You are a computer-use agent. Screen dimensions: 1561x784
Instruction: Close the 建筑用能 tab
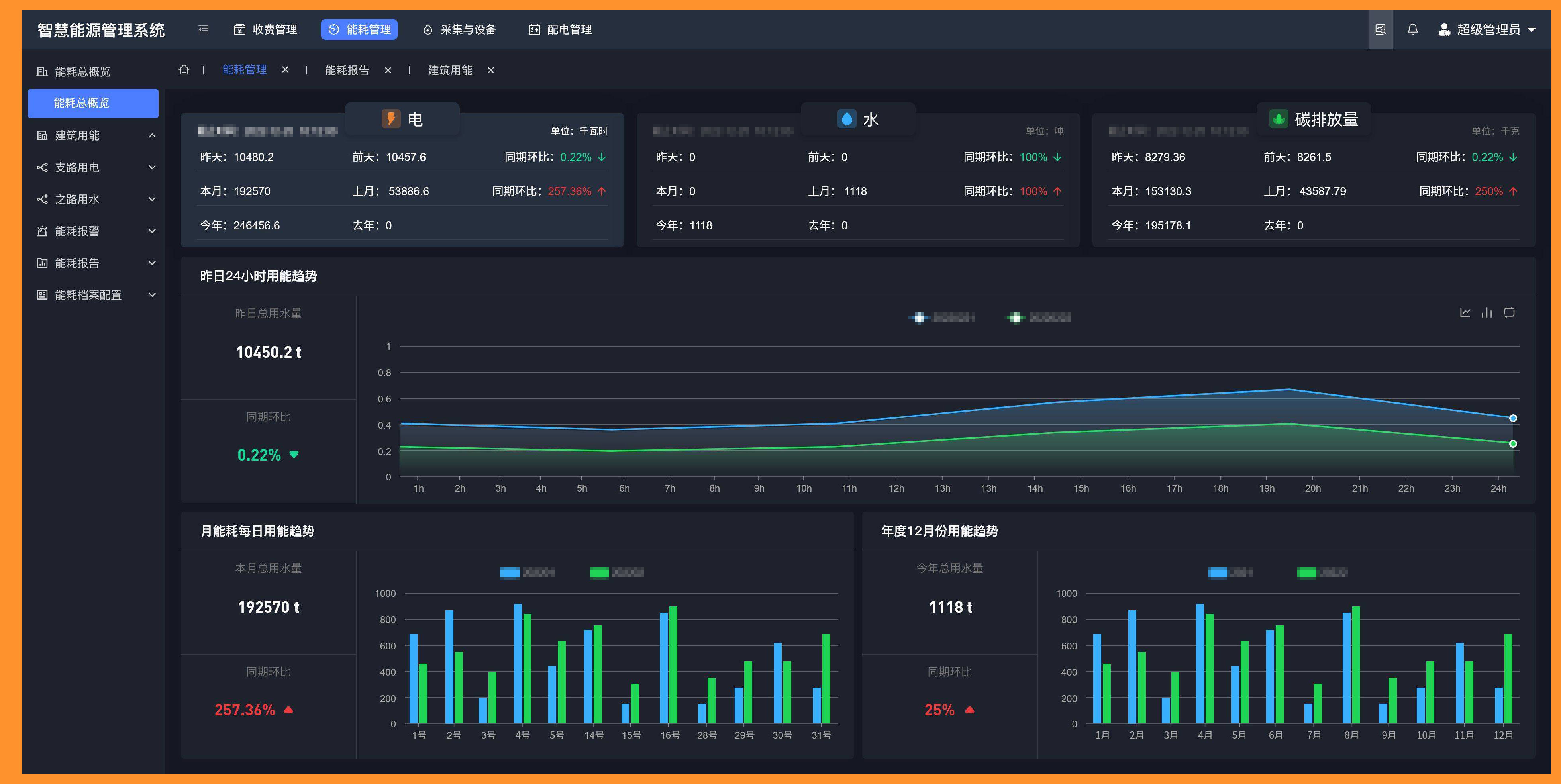click(491, 70)
